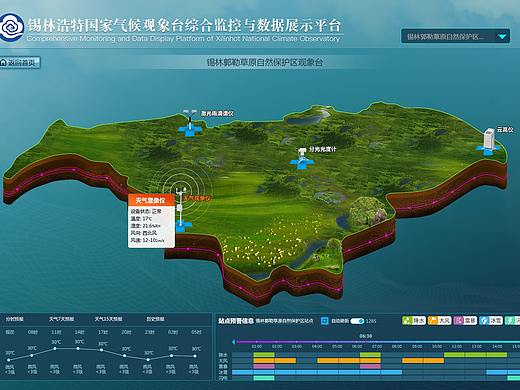Toggle the 冰雹 warning filter button

coord(491,321)
